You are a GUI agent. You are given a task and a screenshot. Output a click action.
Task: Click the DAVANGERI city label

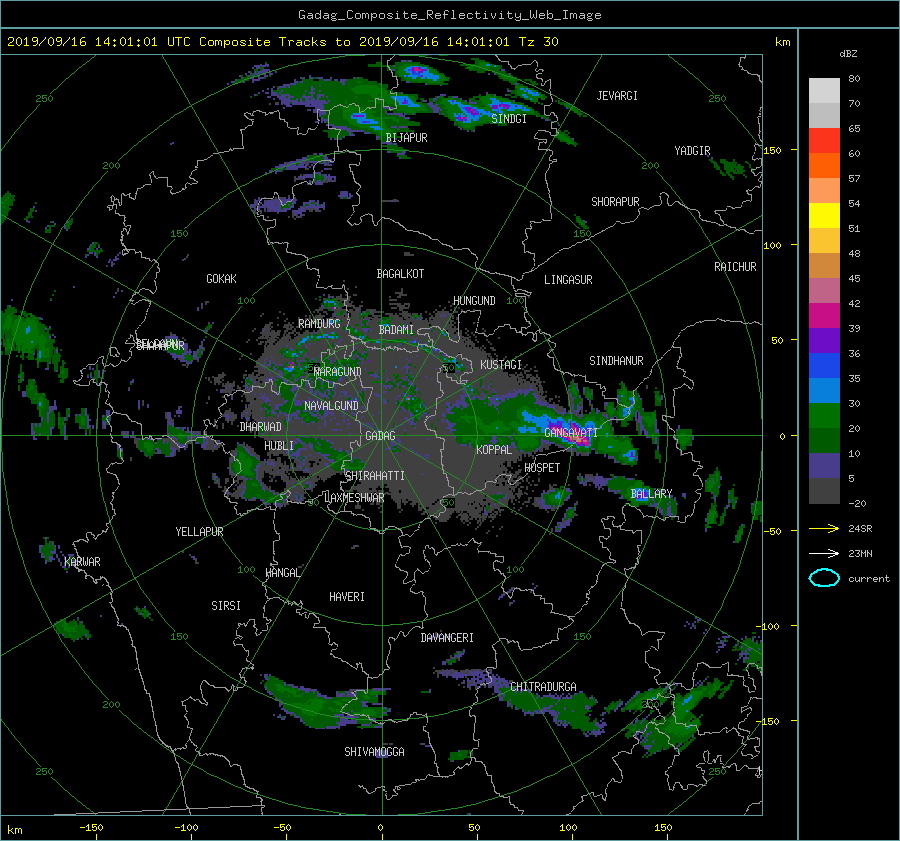click(447, 638)
